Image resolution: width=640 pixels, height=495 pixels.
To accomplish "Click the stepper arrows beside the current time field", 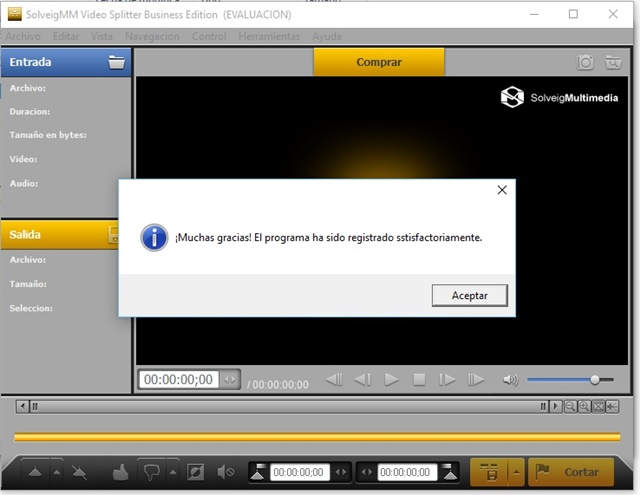I will click(230, 380).
